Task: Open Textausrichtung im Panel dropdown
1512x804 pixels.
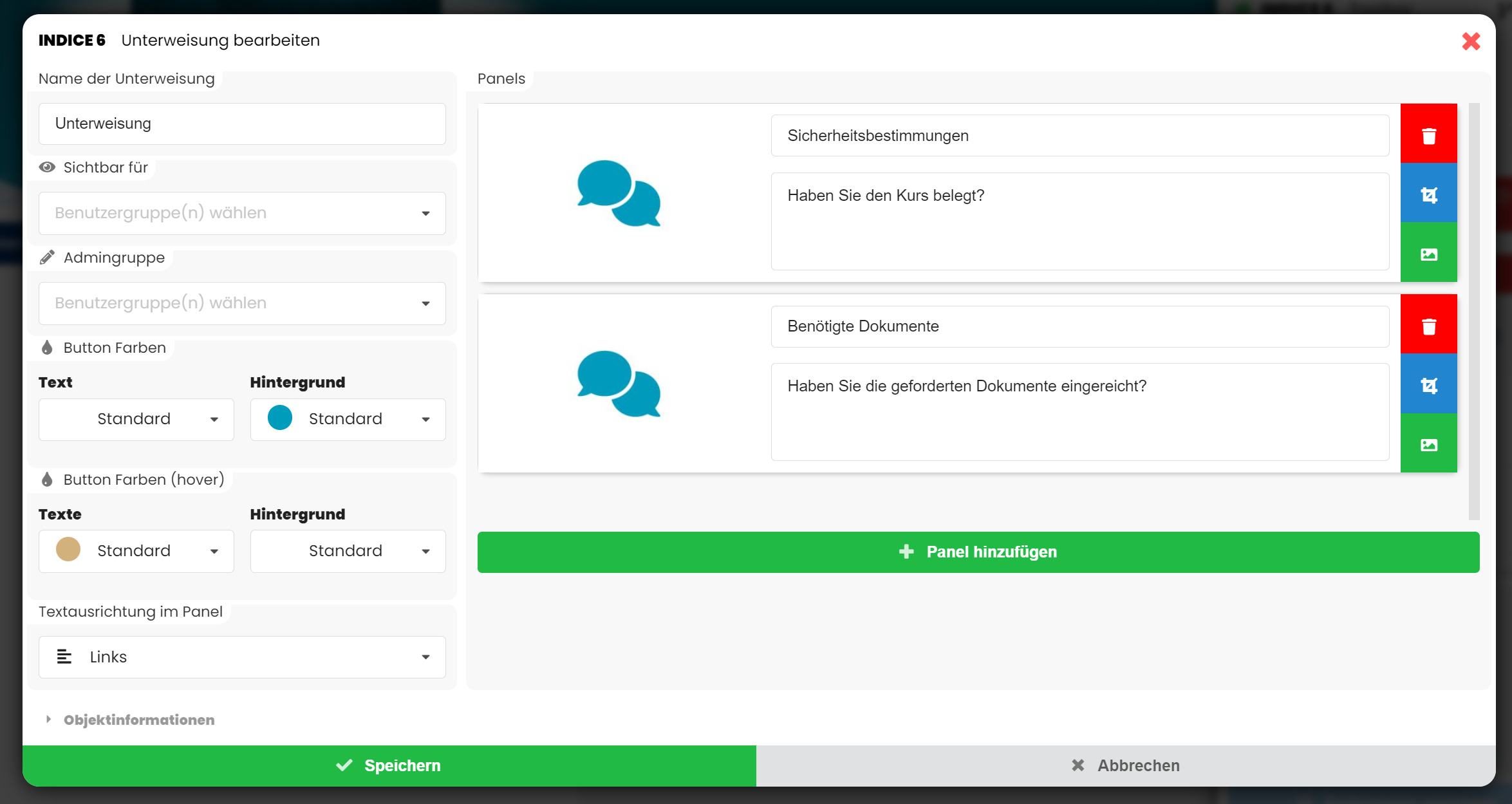Action: coord(242,657)
